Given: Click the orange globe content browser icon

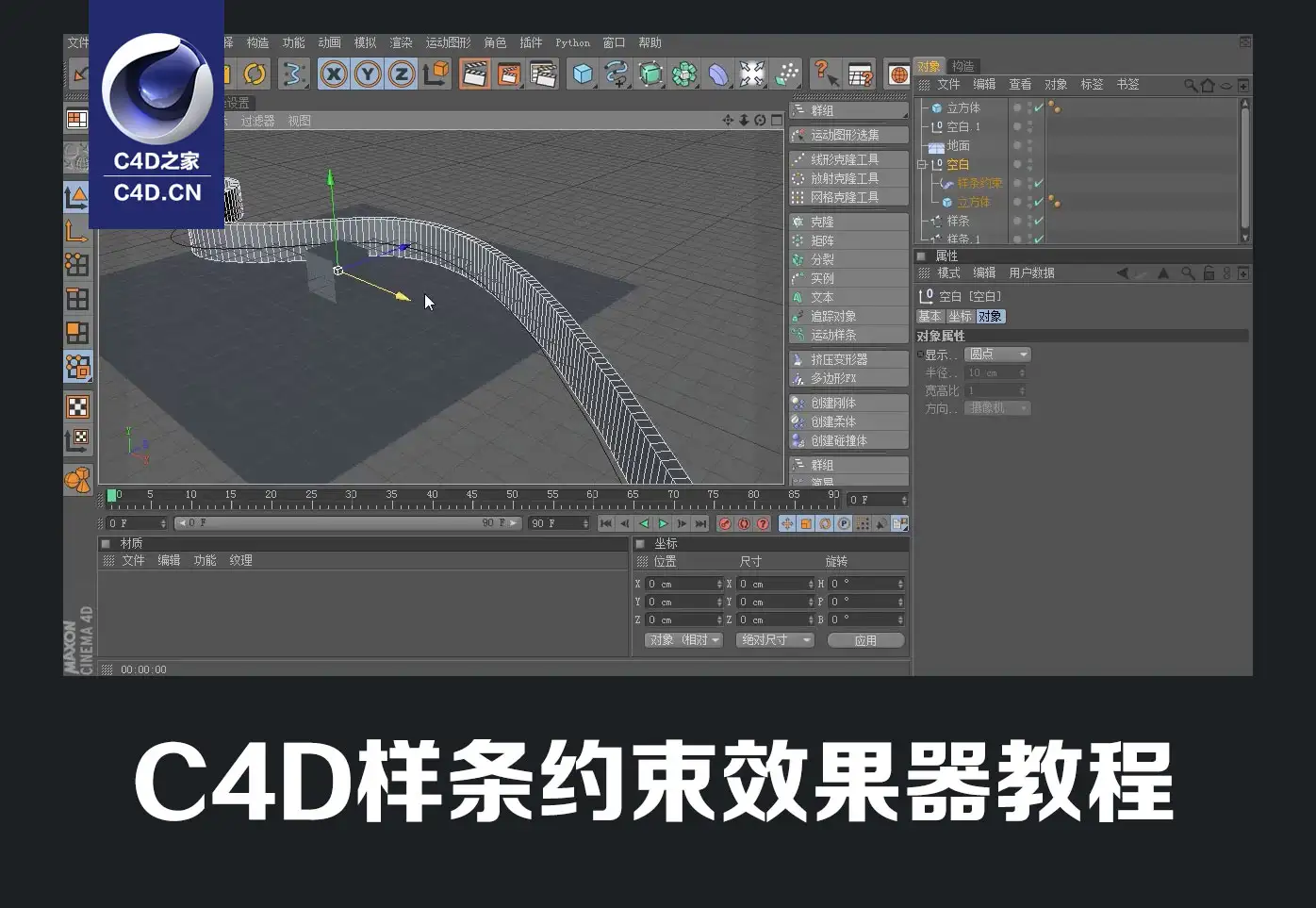Looking at the screenshot, I should (898, 74).
